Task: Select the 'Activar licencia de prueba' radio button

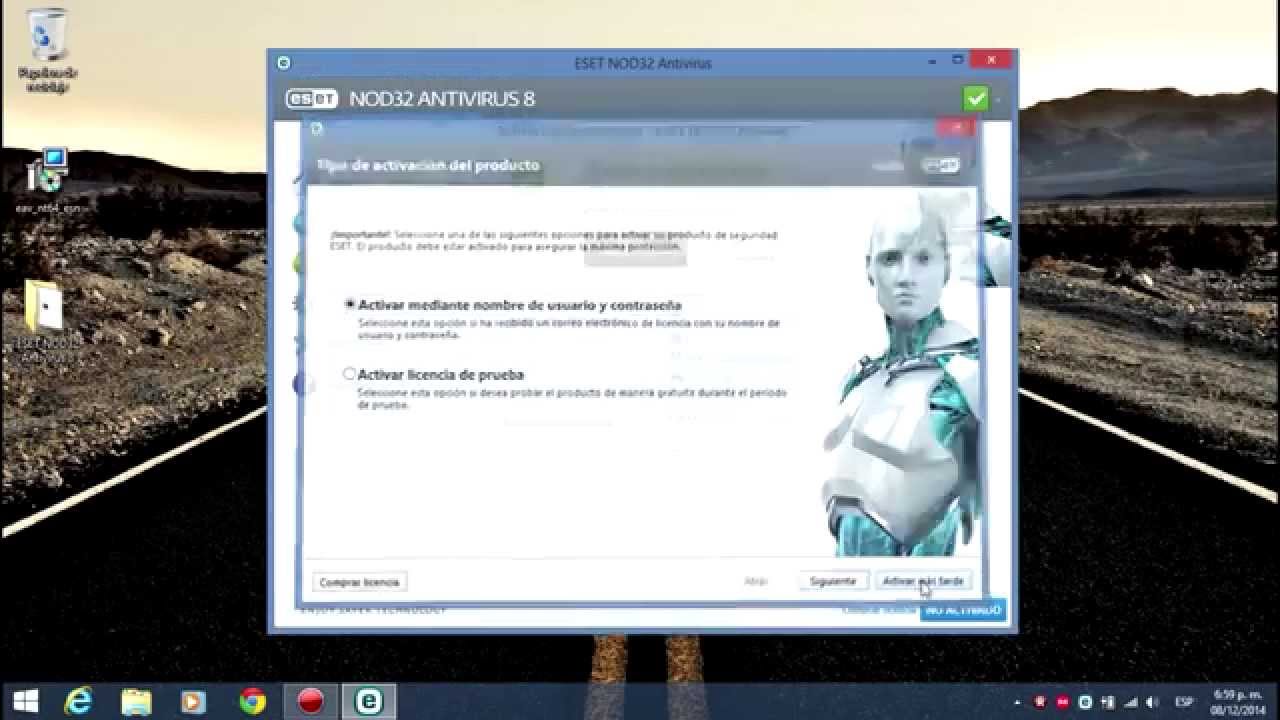Action: point(349,374)
